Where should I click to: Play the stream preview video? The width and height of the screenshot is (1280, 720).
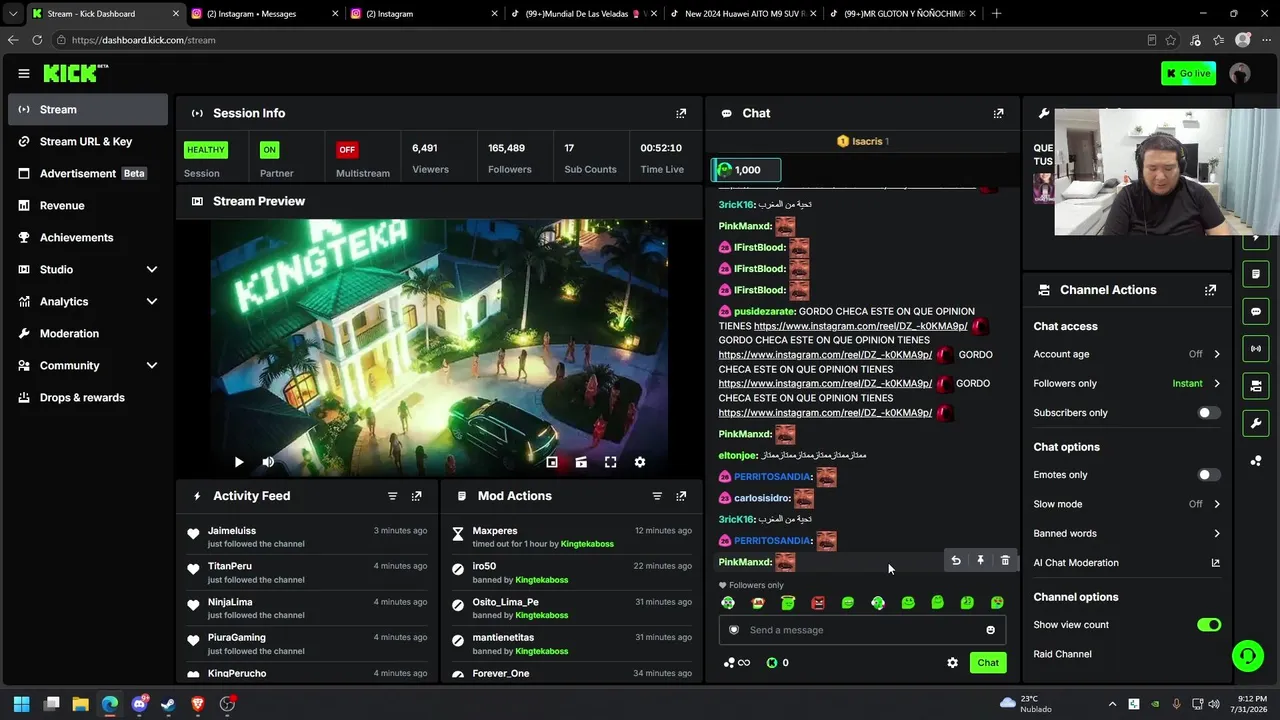239,462
